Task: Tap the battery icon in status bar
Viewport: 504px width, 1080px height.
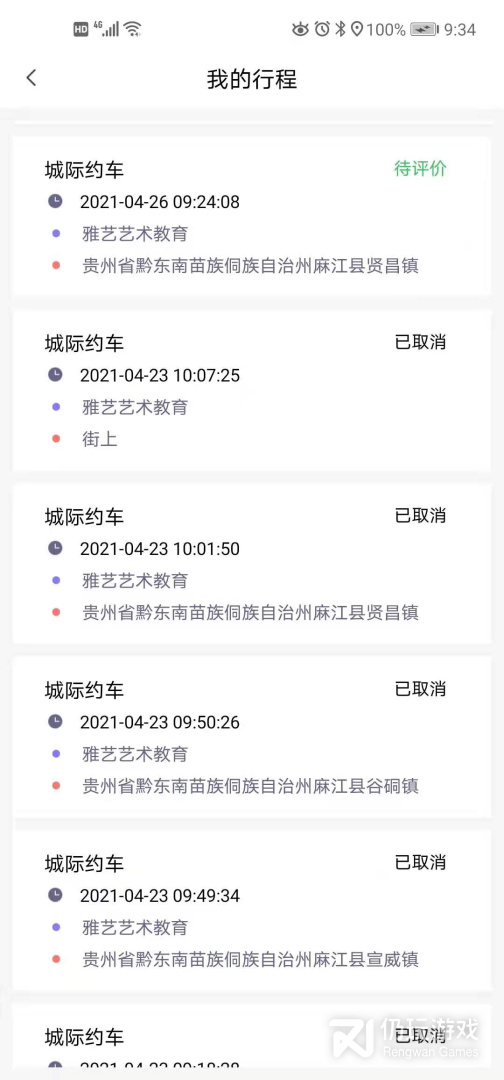Action: click(423, 29)
